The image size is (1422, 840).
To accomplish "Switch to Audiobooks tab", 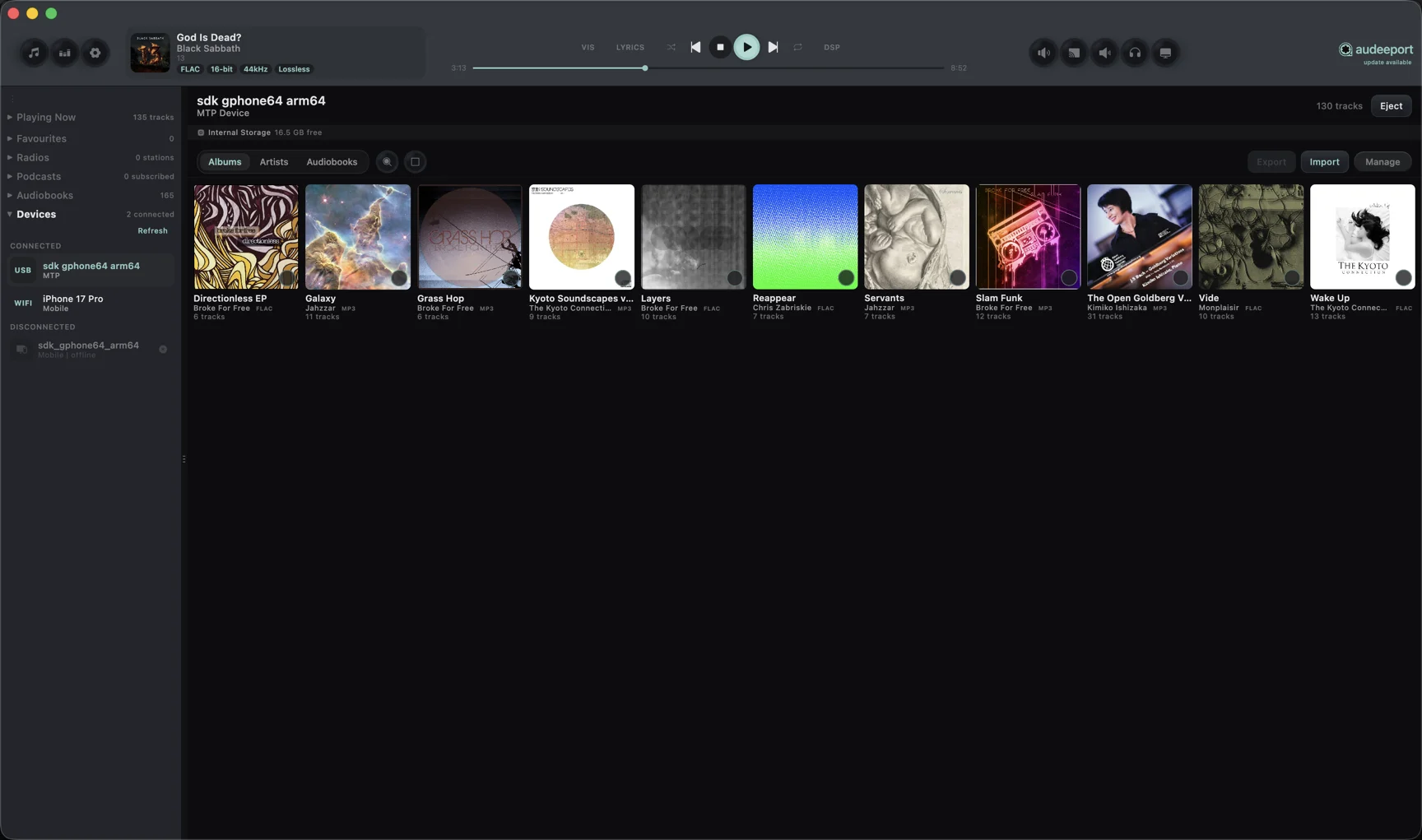I will 332,162.
